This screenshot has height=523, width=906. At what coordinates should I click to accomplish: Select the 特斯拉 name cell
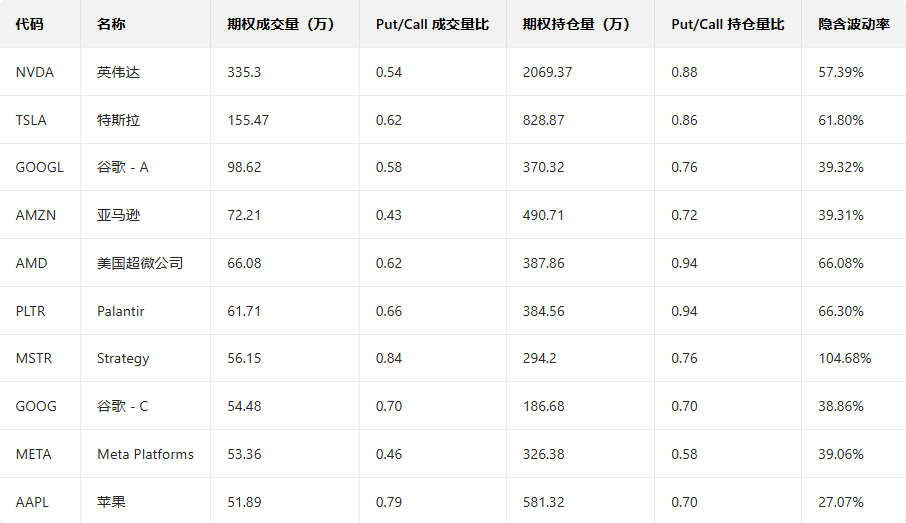click(x=119, y=120)
